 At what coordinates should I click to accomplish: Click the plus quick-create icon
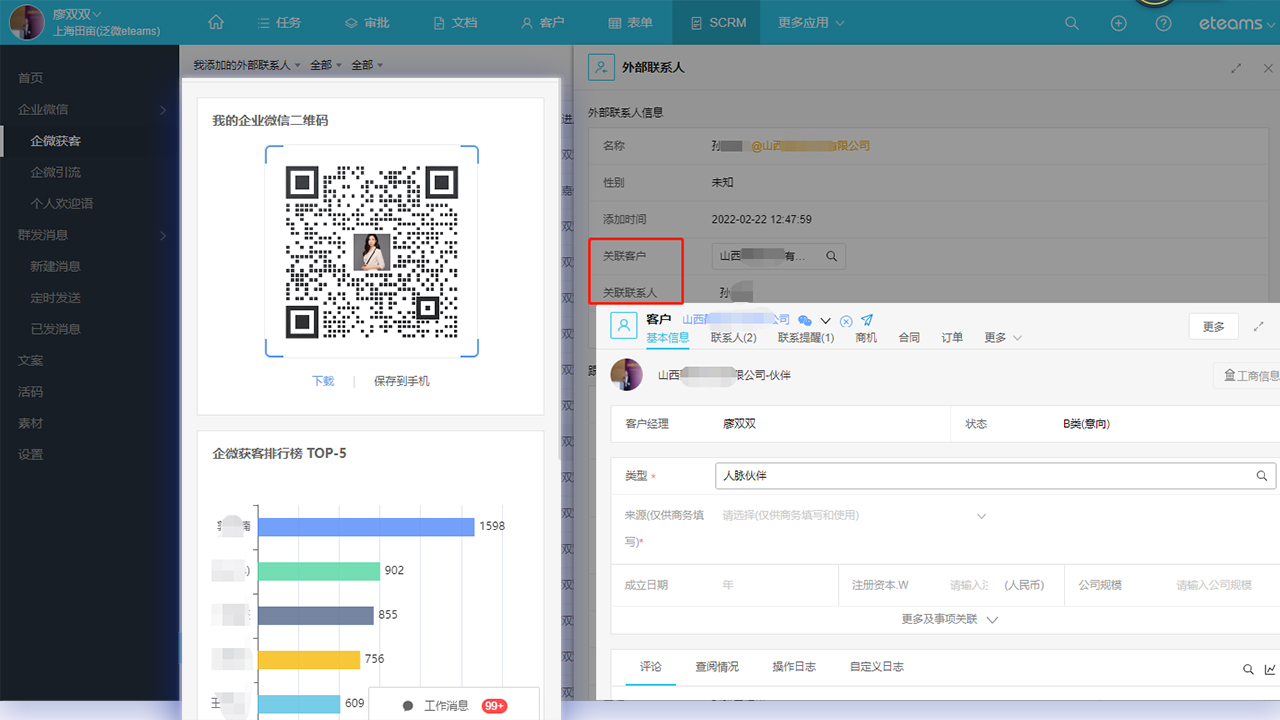click(1118, 22)
